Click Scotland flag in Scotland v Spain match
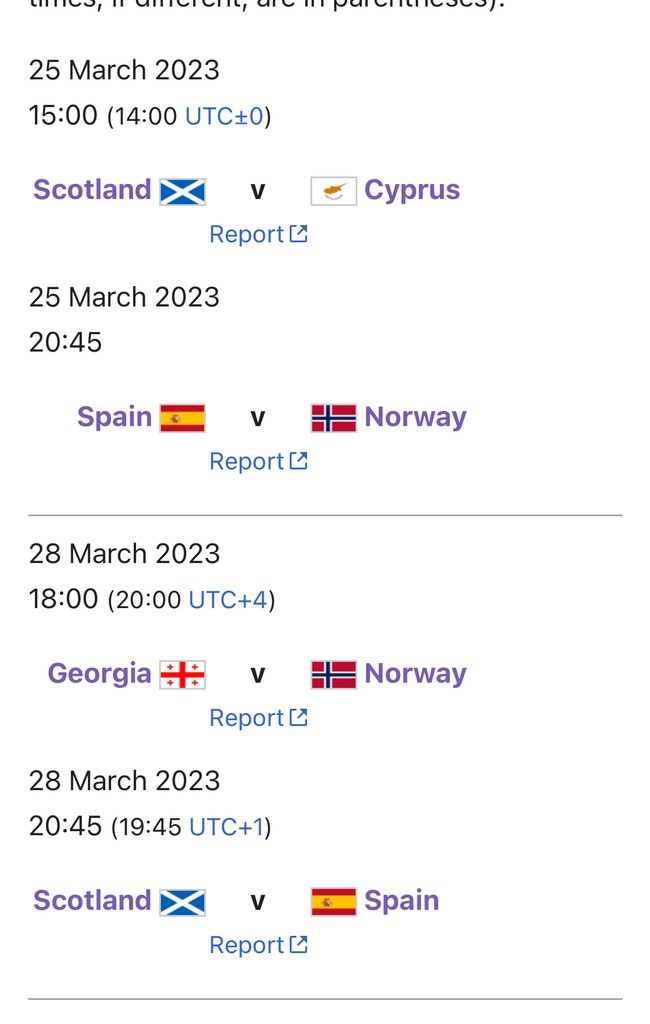Viewport: 650px width, 1024px height. point(182,902)
